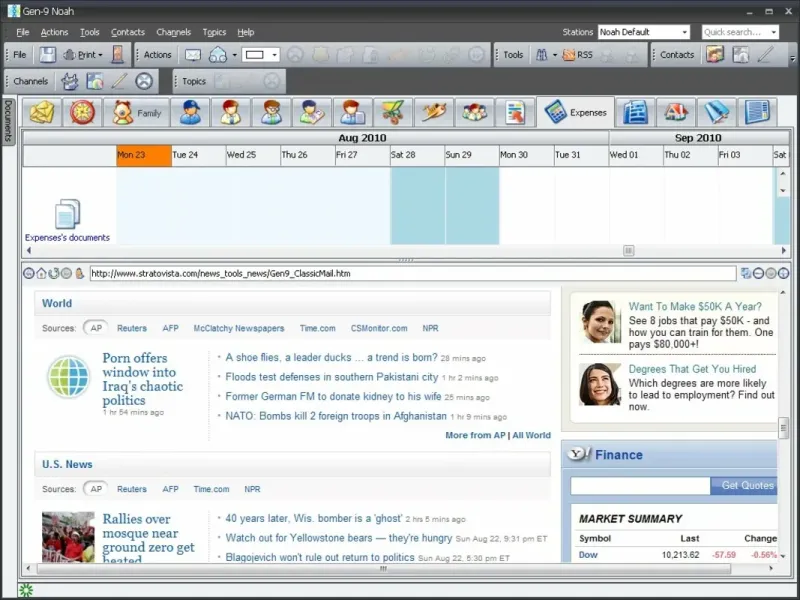Open the dropdown arrow next to headset icon

coord(234,55)
